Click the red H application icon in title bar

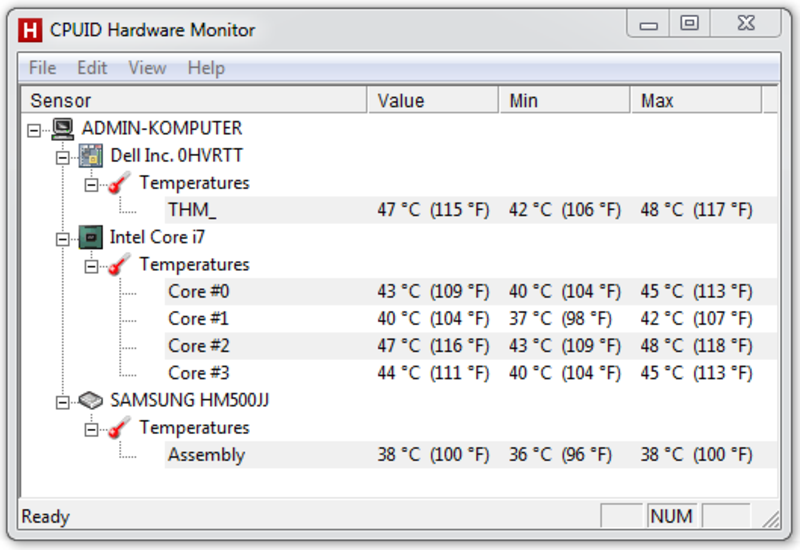30,30
